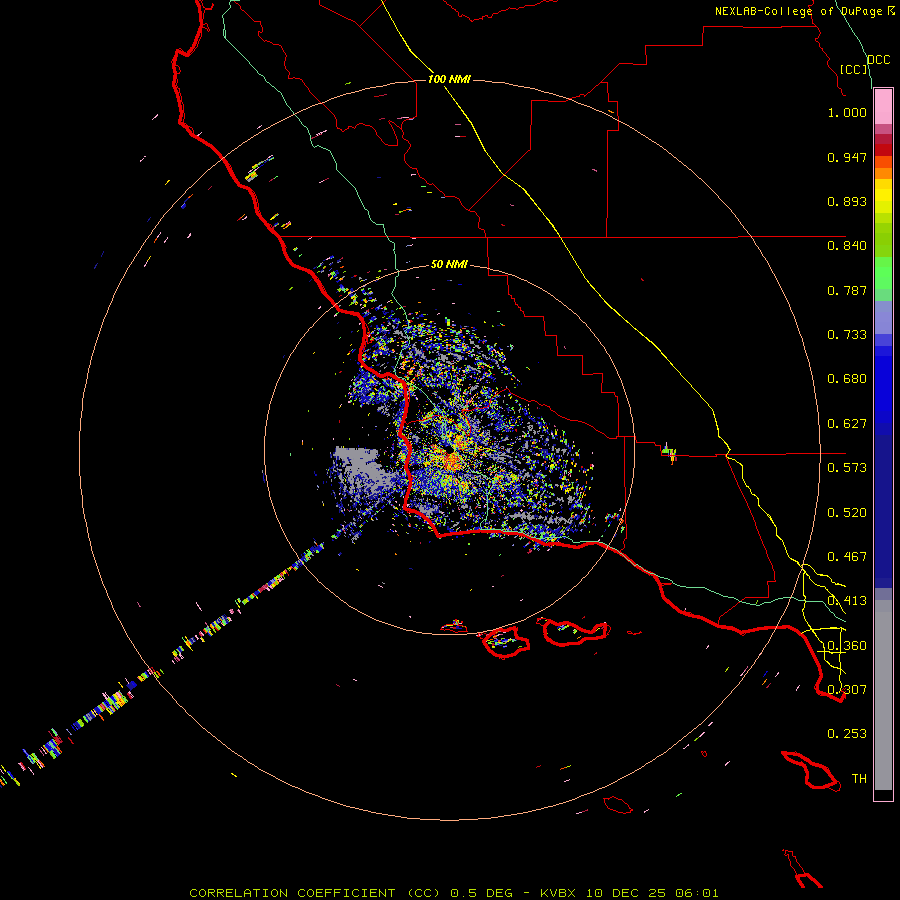
Task: Click the TH threshold legend label
Action: (859, 779)
